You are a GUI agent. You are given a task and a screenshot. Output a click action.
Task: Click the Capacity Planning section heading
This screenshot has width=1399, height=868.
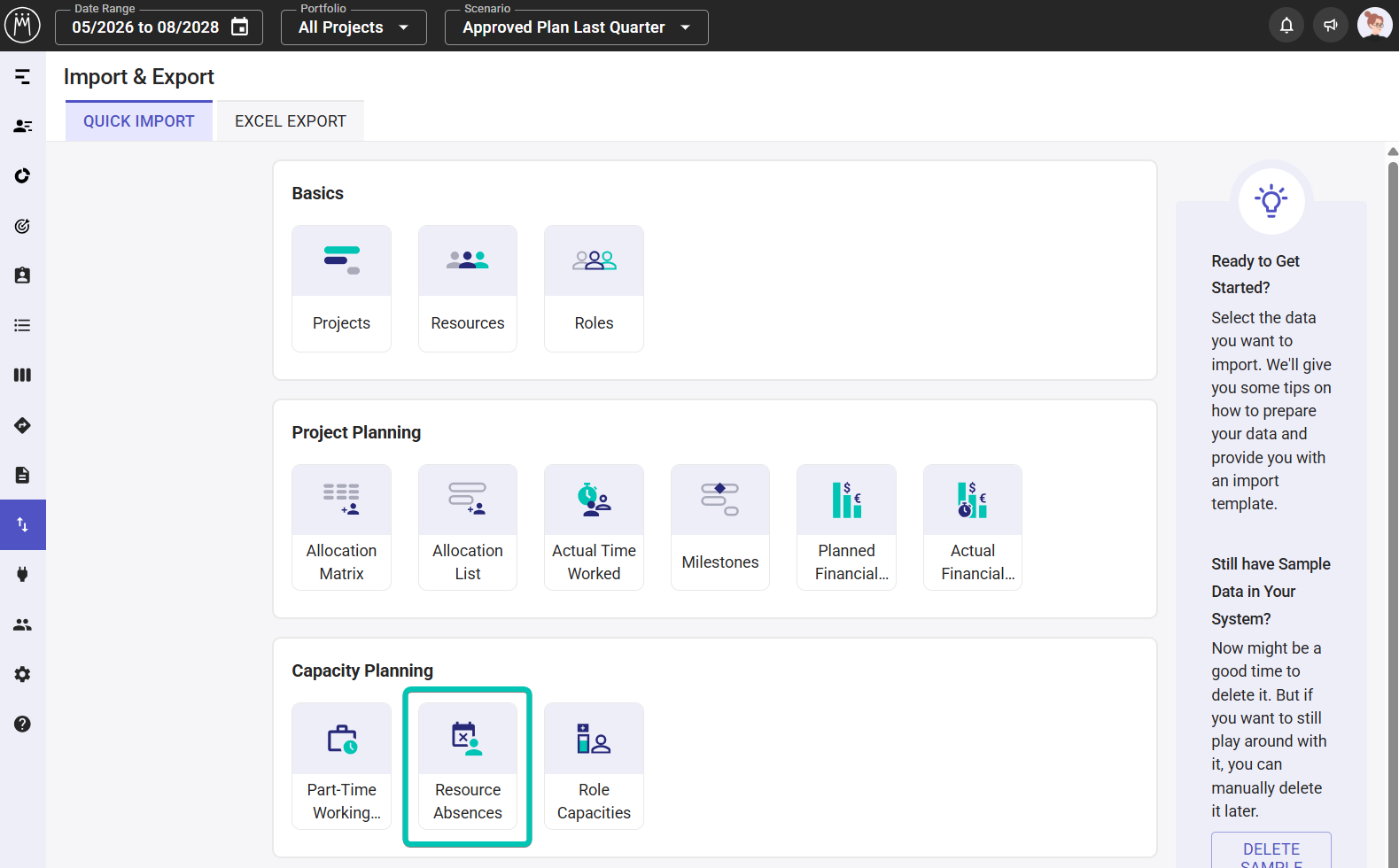coord(362,670)
